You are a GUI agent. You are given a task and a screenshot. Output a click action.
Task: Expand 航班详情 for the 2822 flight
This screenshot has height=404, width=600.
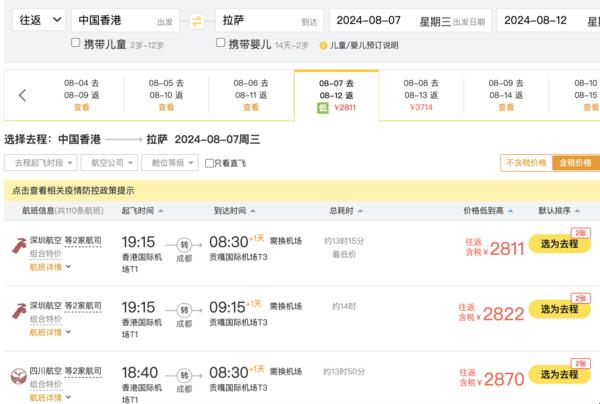(x=50, y=332)
